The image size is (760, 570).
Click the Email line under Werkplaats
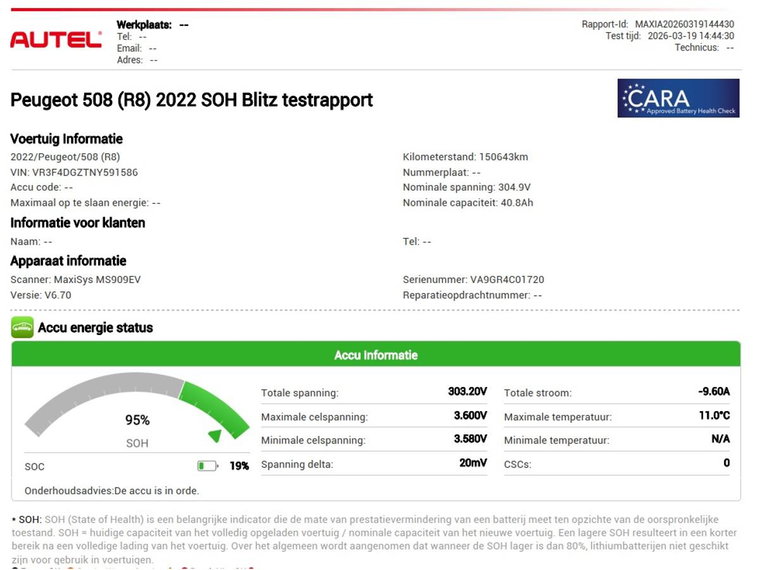pyautogui.click(x=136, y=48)
